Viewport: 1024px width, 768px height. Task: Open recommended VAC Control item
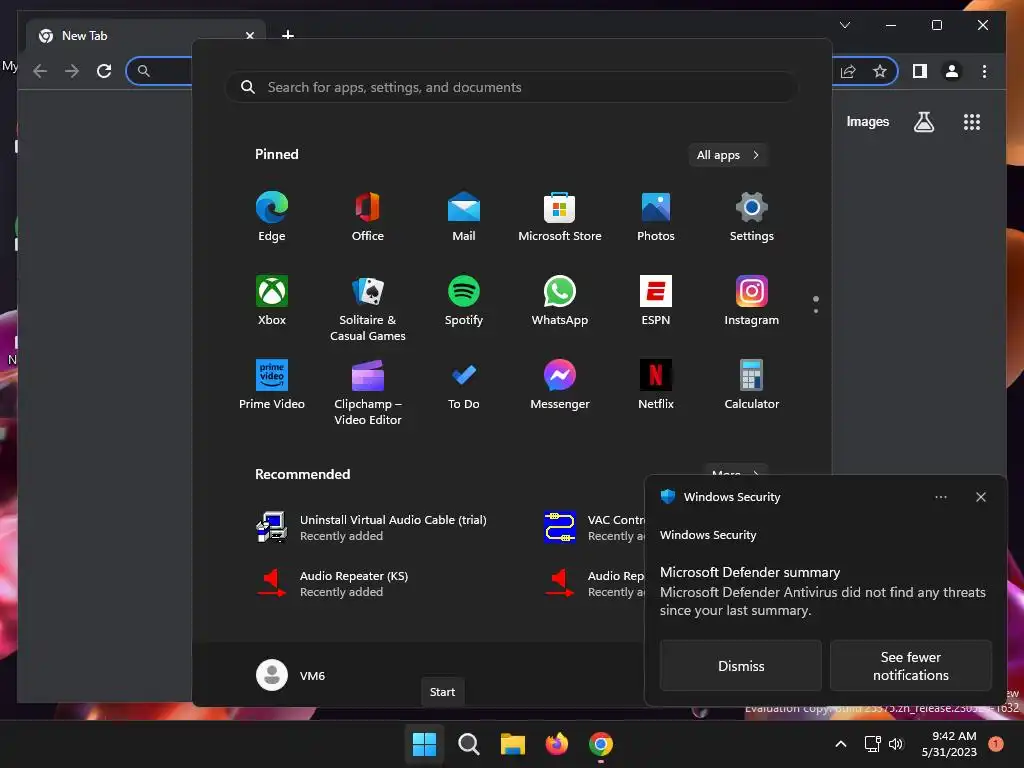593,527
